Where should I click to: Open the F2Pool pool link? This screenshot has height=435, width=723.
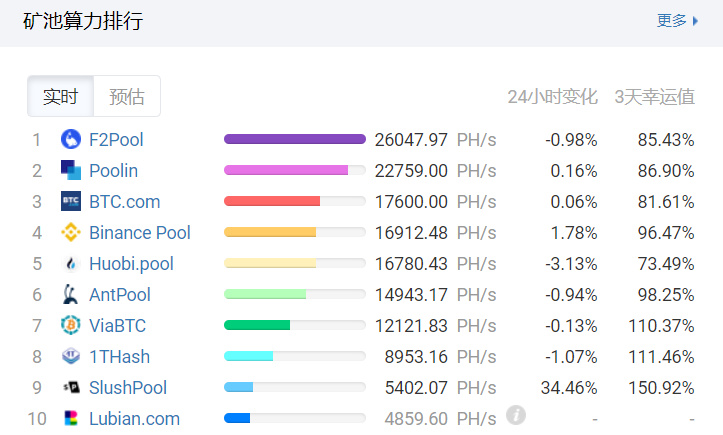coord(116,139)
